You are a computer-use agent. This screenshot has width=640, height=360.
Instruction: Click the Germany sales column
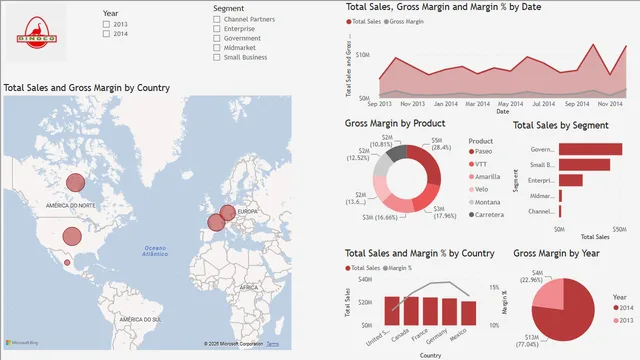tap(449, 312)
